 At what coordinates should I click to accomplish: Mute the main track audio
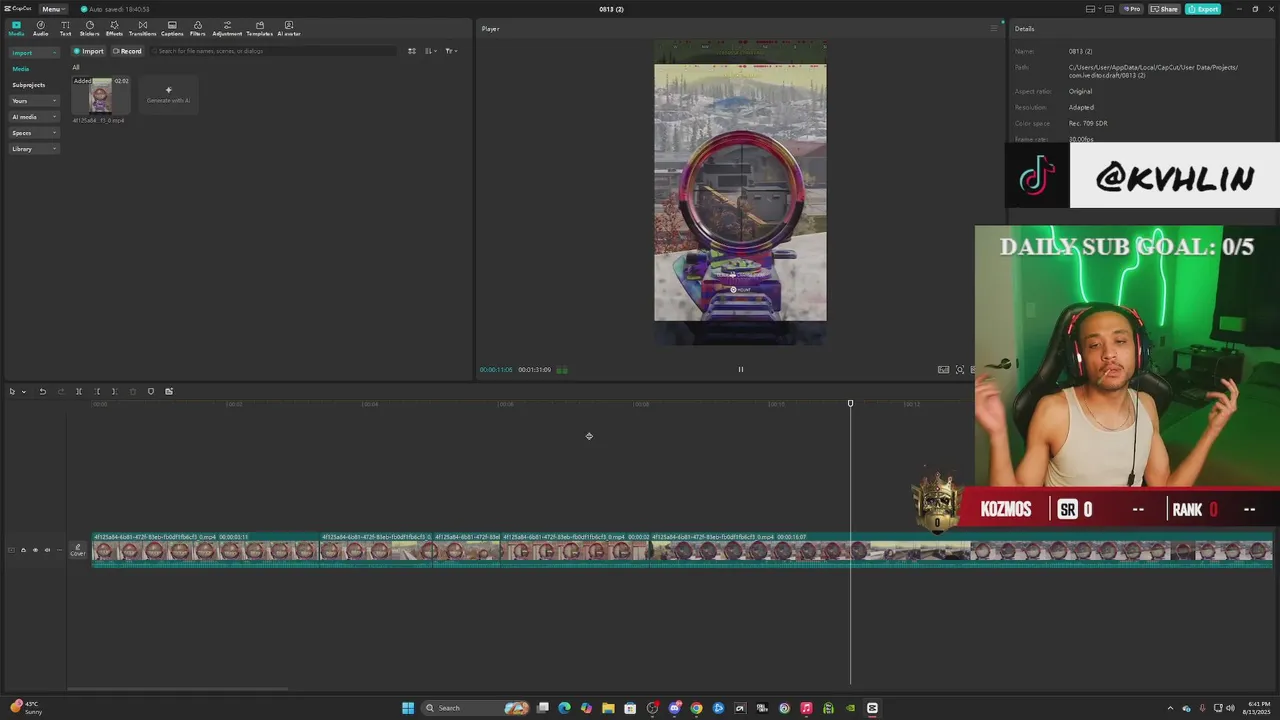(x=47, y=550)
